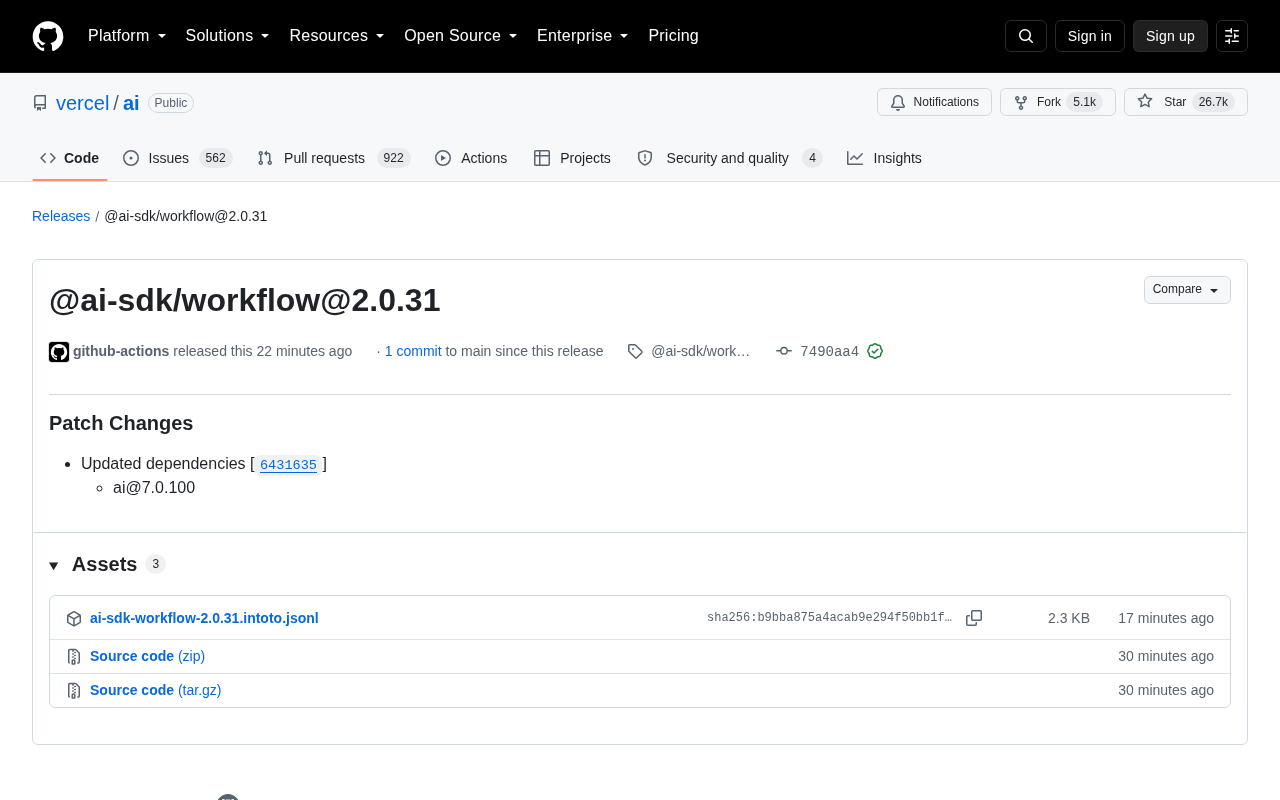Open the @ai-sdk/work… tag link
The height and width of the screenshot is (800, 1280).
click(x=700, y=351)
